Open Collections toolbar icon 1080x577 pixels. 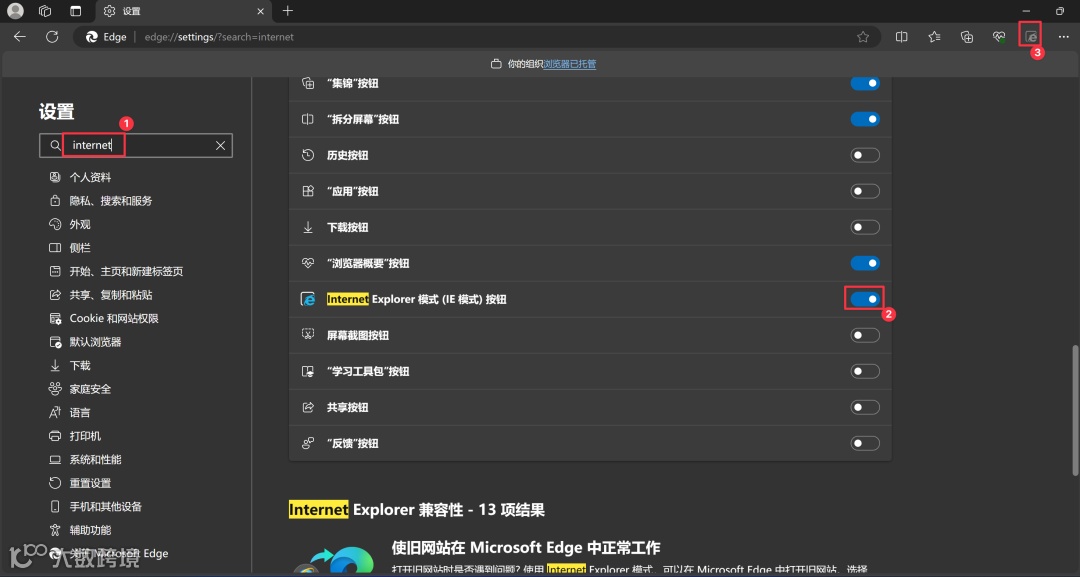(966, 37)
